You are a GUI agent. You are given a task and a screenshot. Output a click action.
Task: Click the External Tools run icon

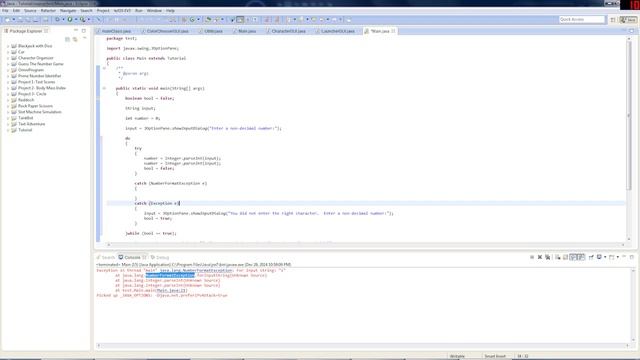82,20
